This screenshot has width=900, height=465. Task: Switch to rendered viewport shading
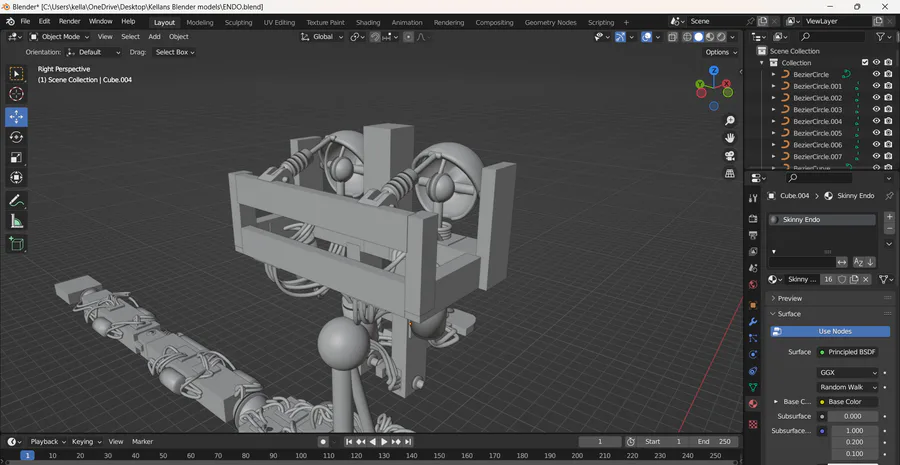721,37
